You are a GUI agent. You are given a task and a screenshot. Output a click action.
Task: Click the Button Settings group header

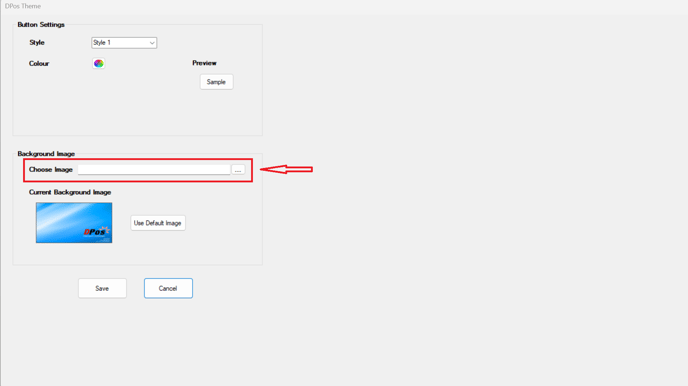tap(41, 25)
